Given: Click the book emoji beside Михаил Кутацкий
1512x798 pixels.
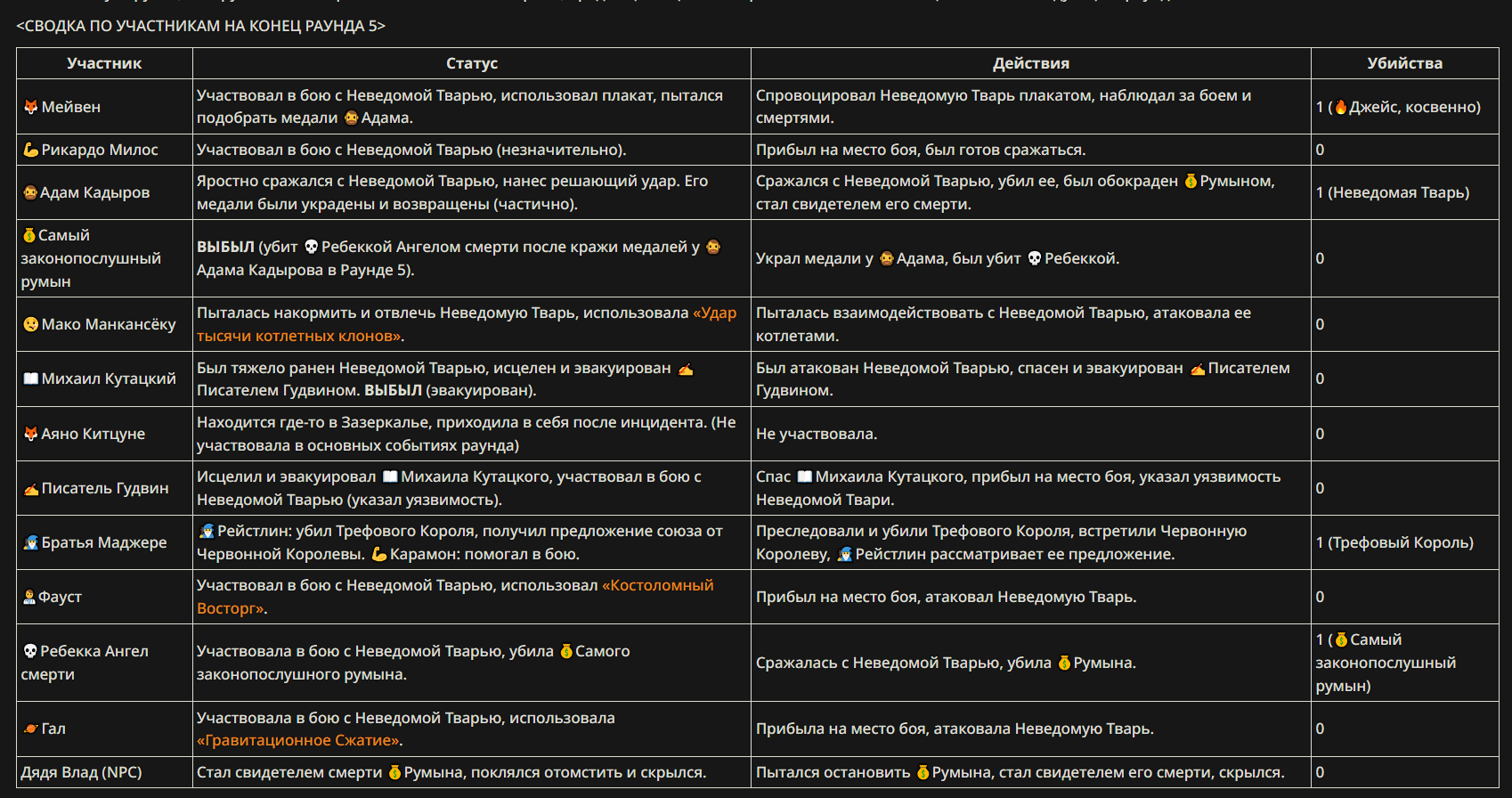Looking at the screenshot, I should click(x=30, y=379).
